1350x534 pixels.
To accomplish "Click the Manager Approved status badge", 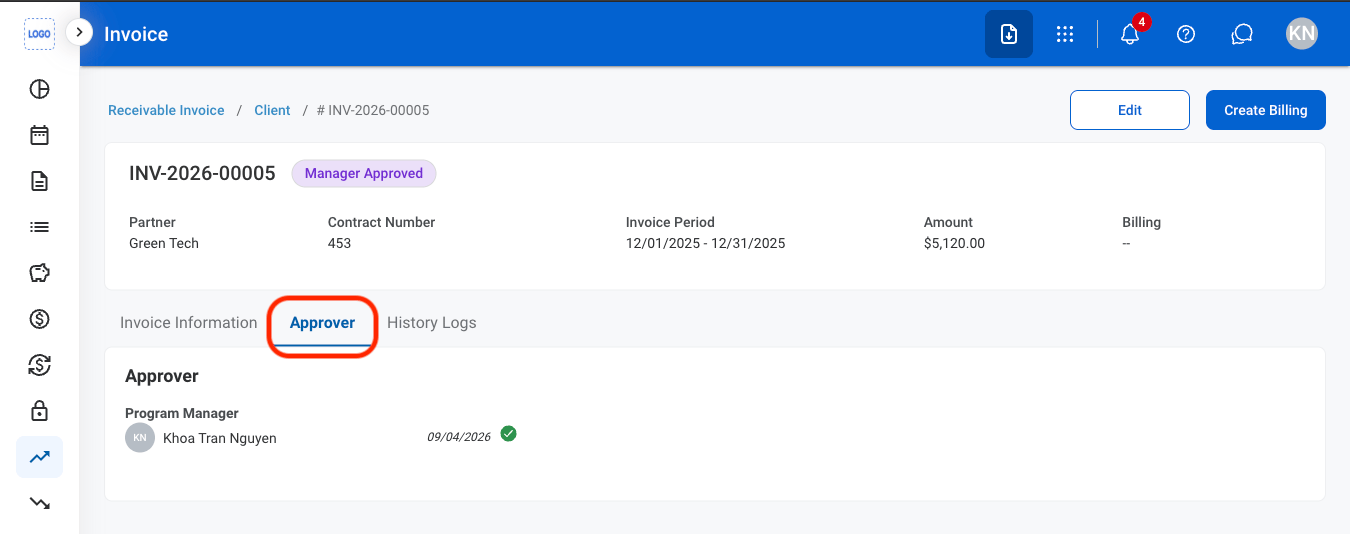I will click(x=364, y=173).
